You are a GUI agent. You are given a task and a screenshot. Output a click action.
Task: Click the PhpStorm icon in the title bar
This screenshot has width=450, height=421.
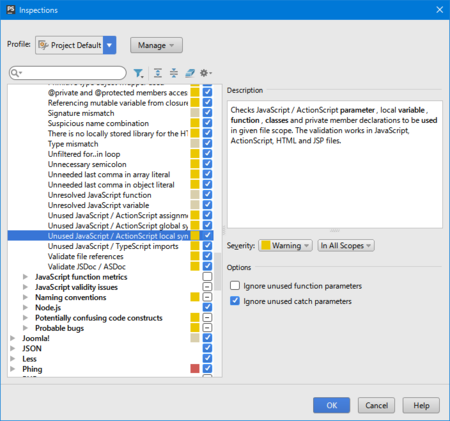click(x=11, y=10)
